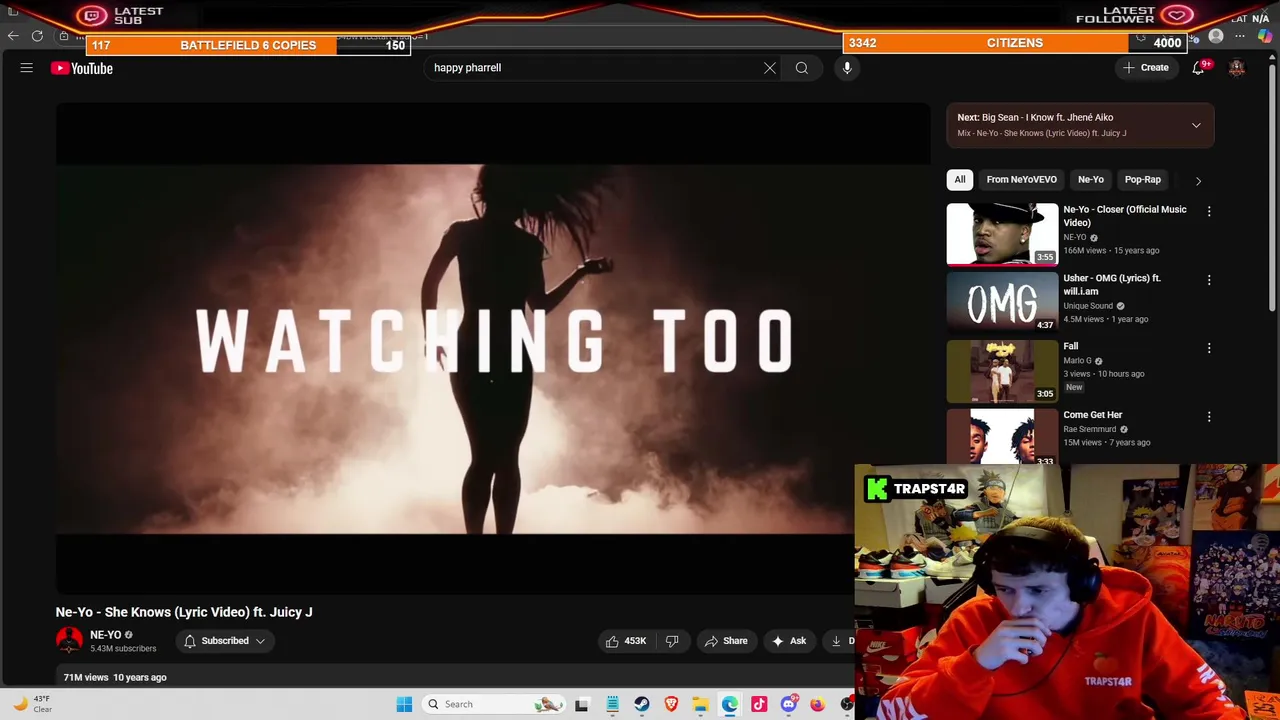
Task: Open 'Fall' by Mario G thumbnail
Action: 1002,371
